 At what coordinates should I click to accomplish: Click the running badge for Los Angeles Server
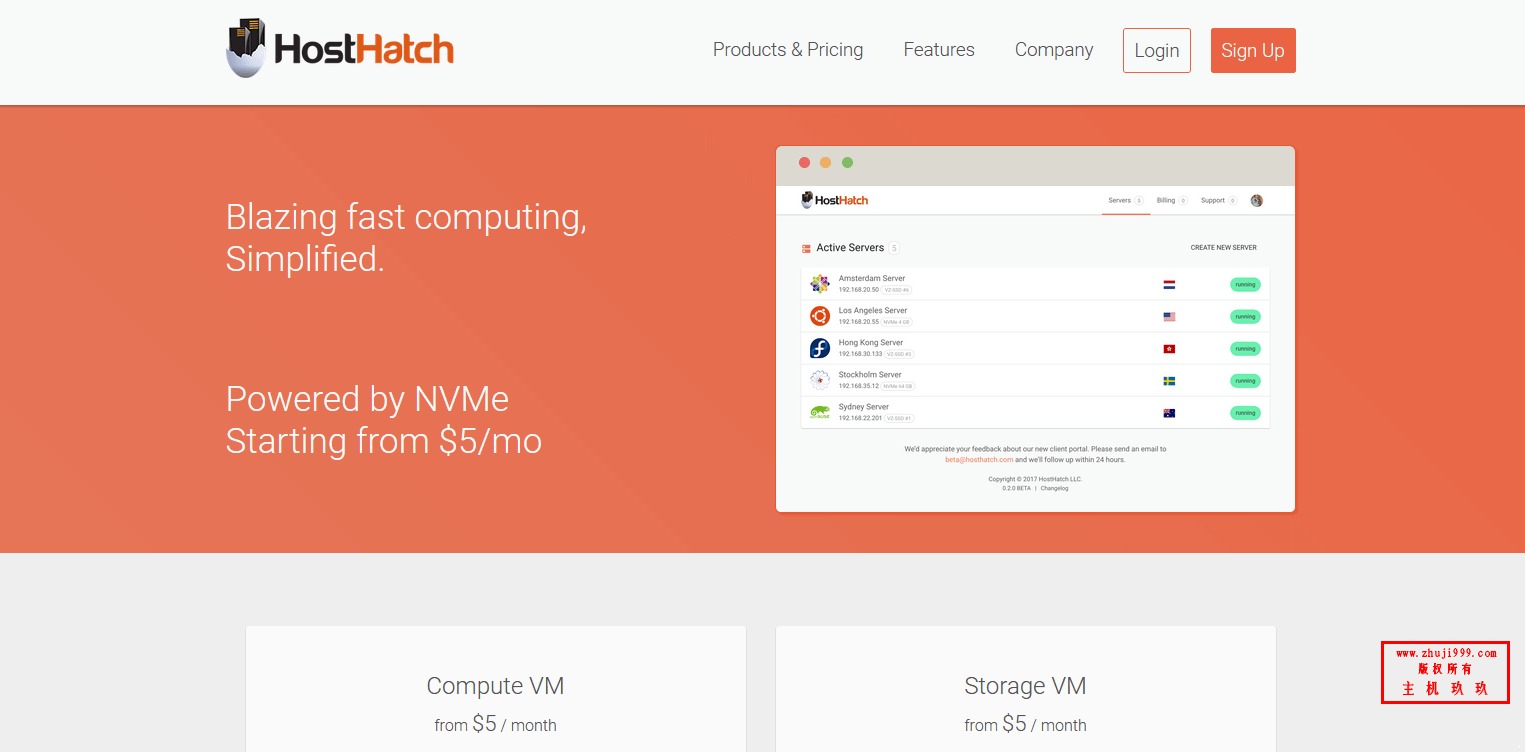coord(1245,317)
